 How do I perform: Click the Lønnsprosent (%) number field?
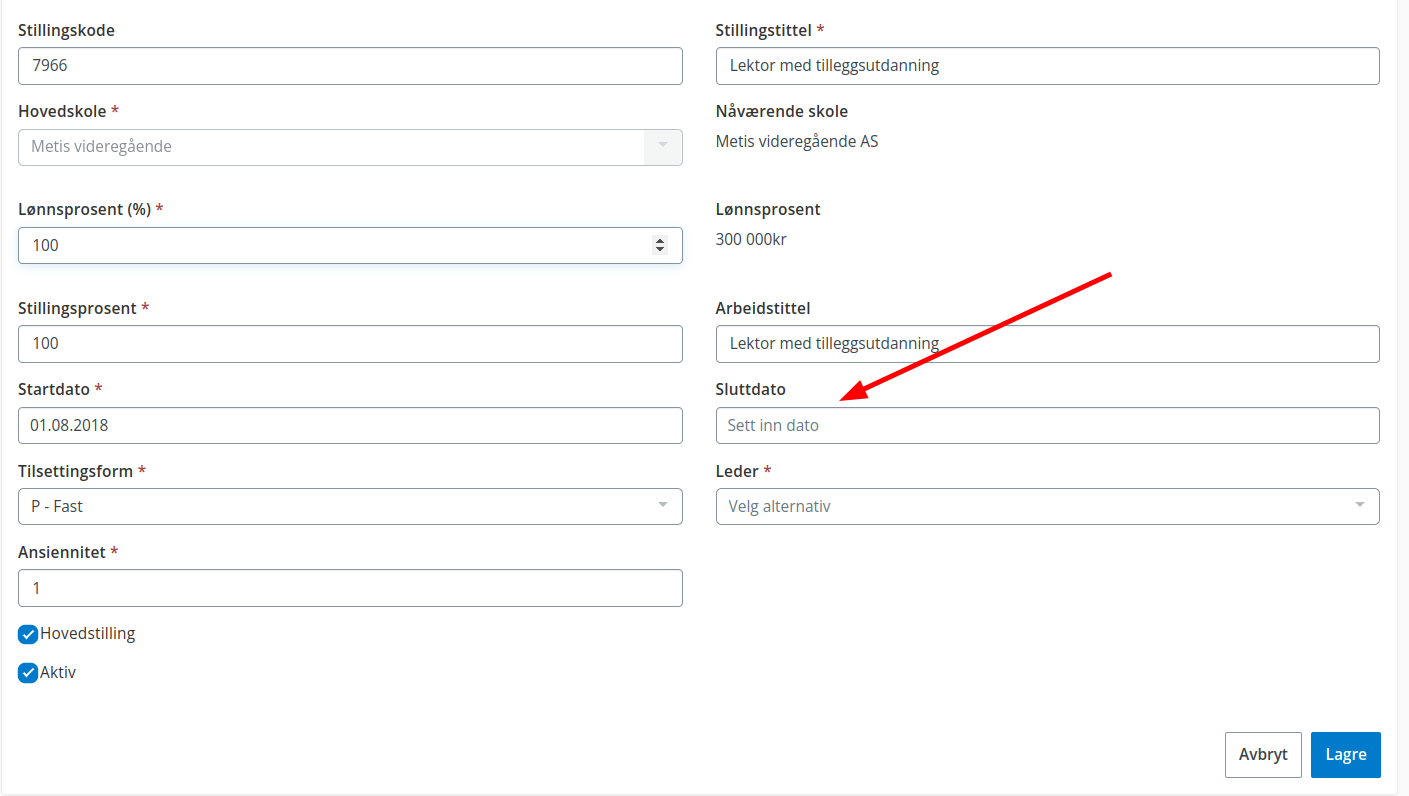coord(350,245)
